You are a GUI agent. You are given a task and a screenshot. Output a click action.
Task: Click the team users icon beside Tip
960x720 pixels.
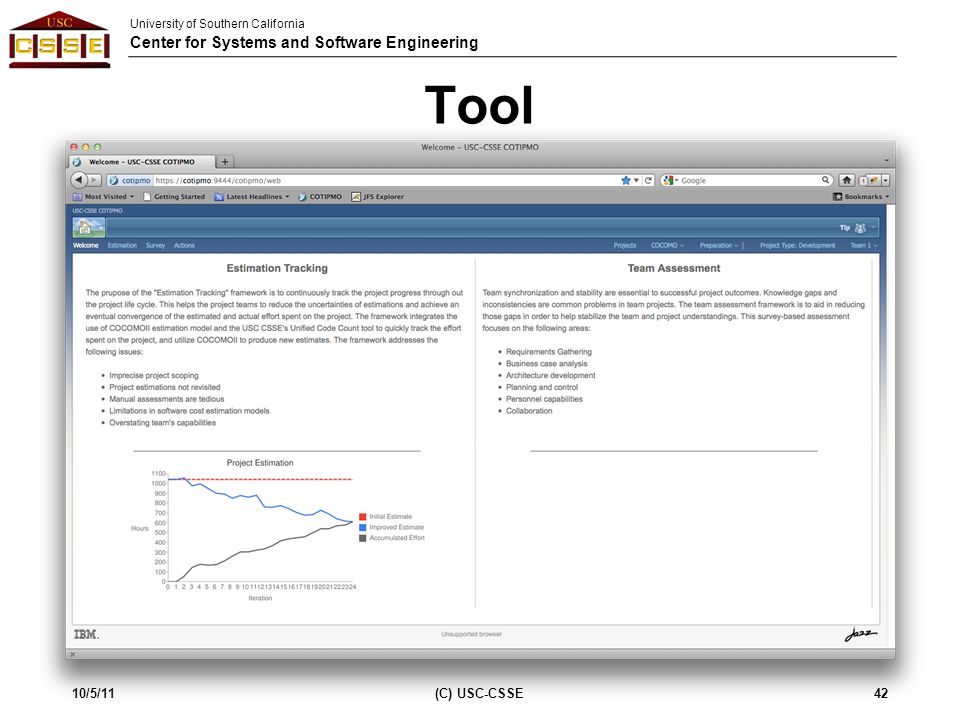tap(860, 228)
